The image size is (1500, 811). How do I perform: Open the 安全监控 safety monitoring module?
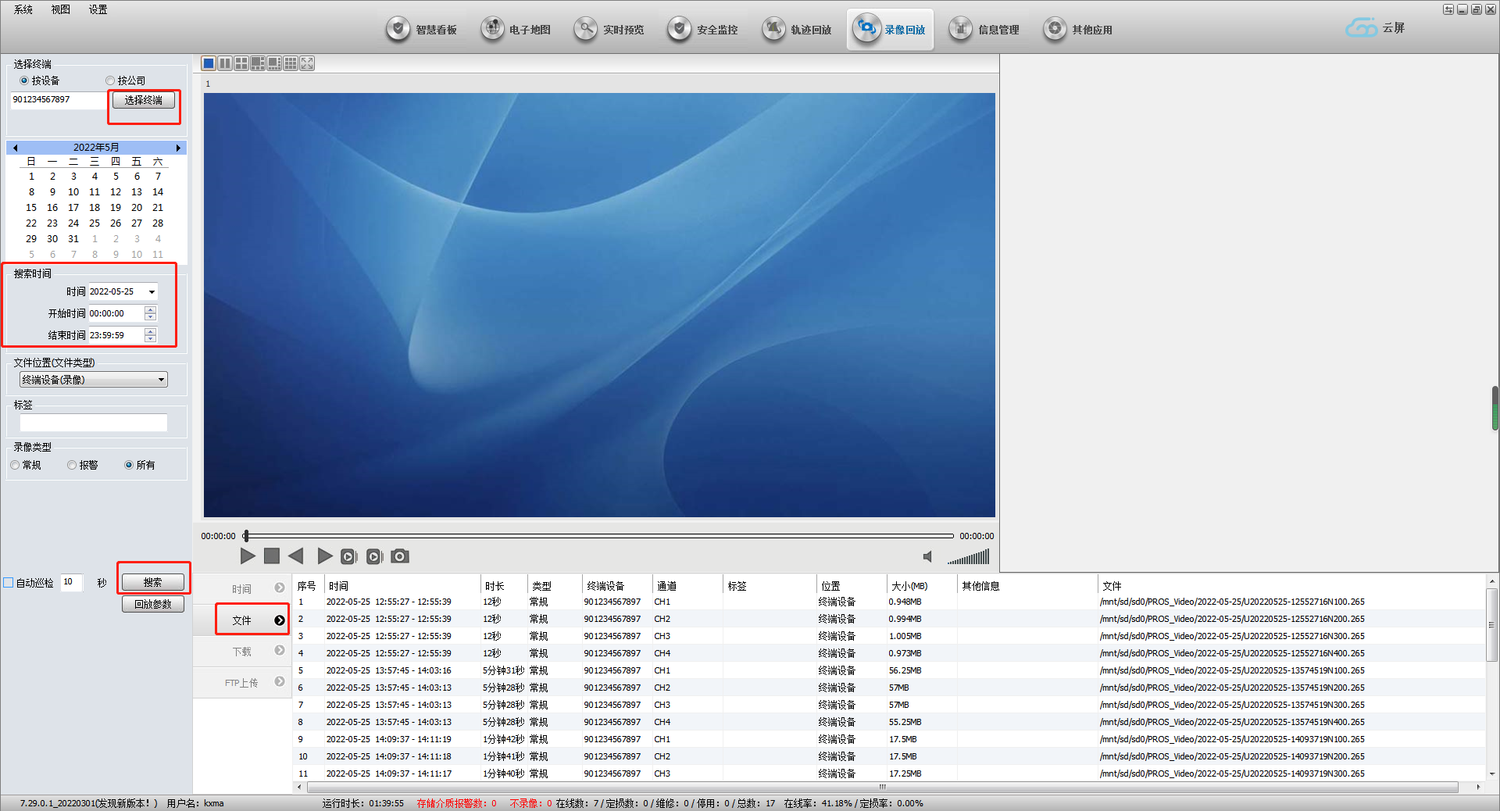[x=703, y=29]
